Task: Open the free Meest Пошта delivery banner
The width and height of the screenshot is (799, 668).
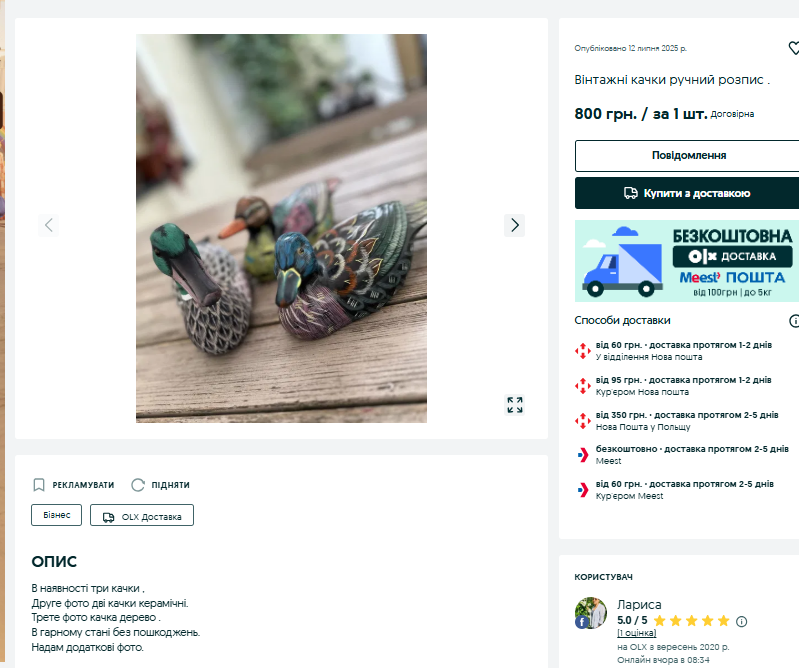Action: pyautogui.click(x=687, y=261)
